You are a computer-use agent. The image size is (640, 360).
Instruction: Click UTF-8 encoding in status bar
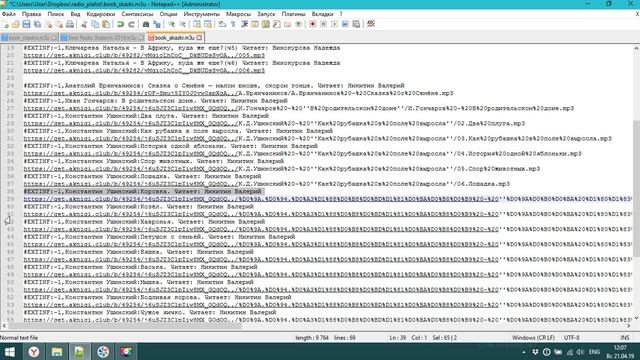click(571, 338)
